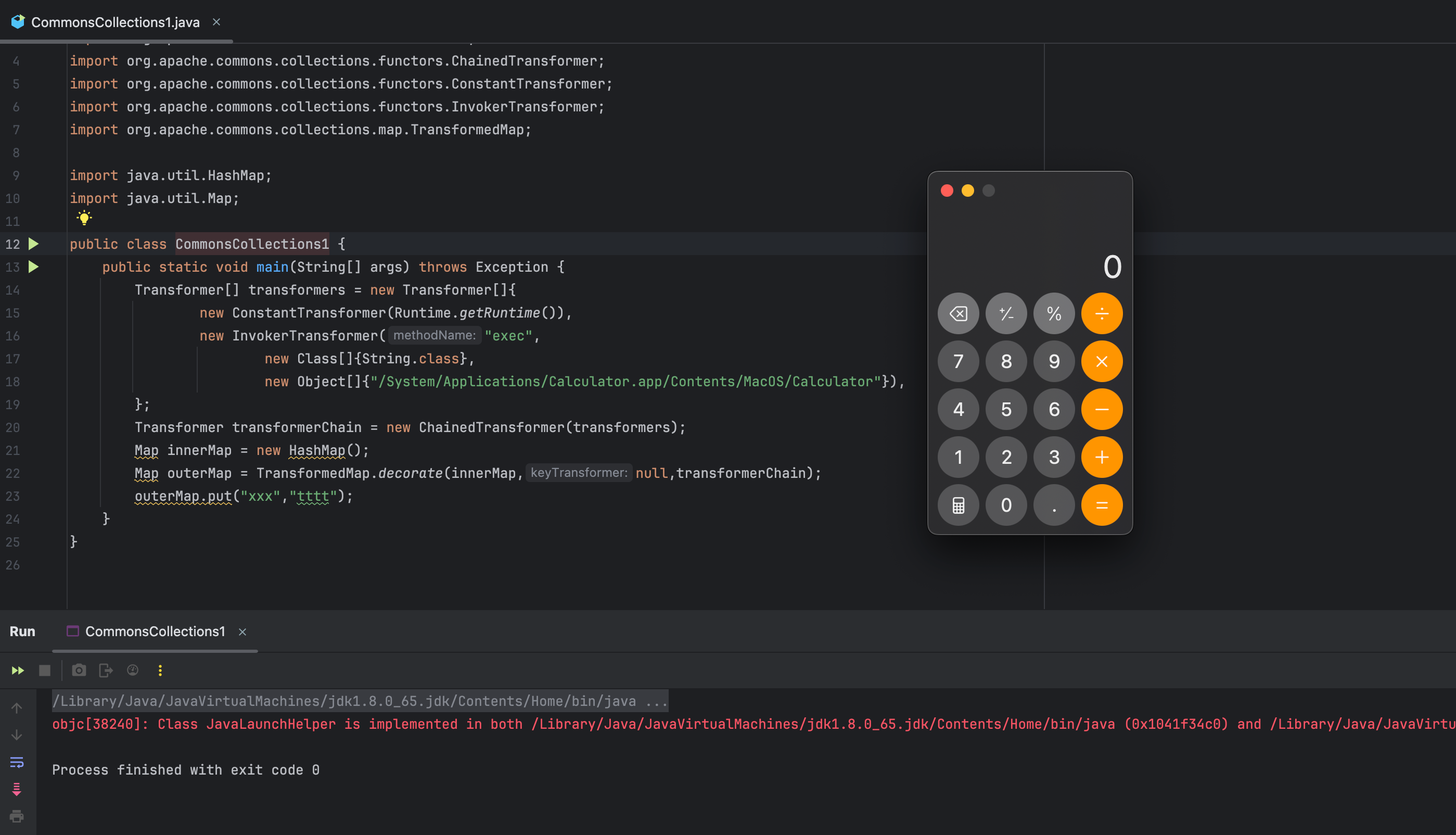Run main method from line 13 gutter arrow
This screenshot has height=835, width=1456.
34,267
